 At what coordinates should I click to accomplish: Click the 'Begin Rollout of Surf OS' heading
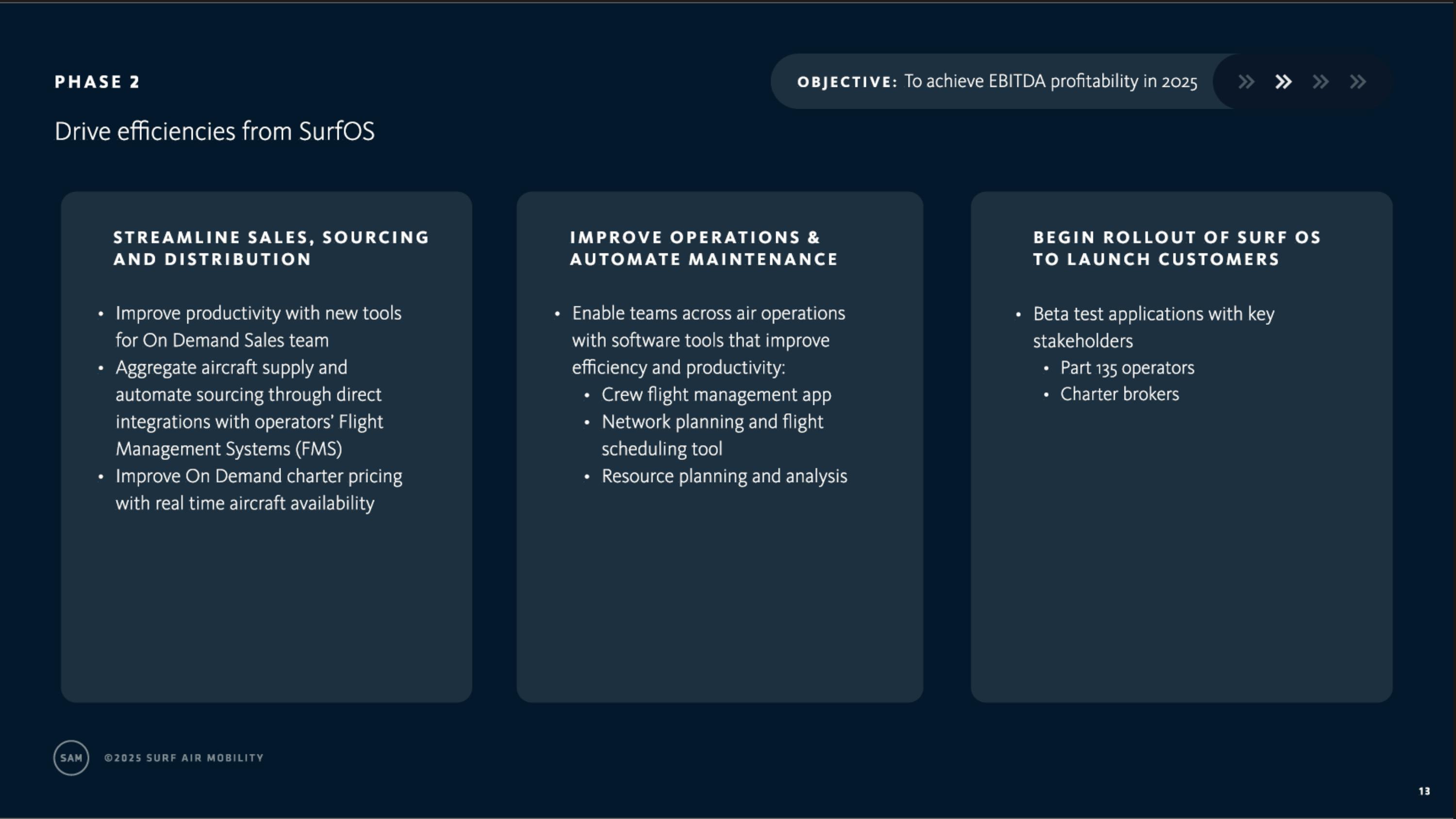pos(1177,248)
